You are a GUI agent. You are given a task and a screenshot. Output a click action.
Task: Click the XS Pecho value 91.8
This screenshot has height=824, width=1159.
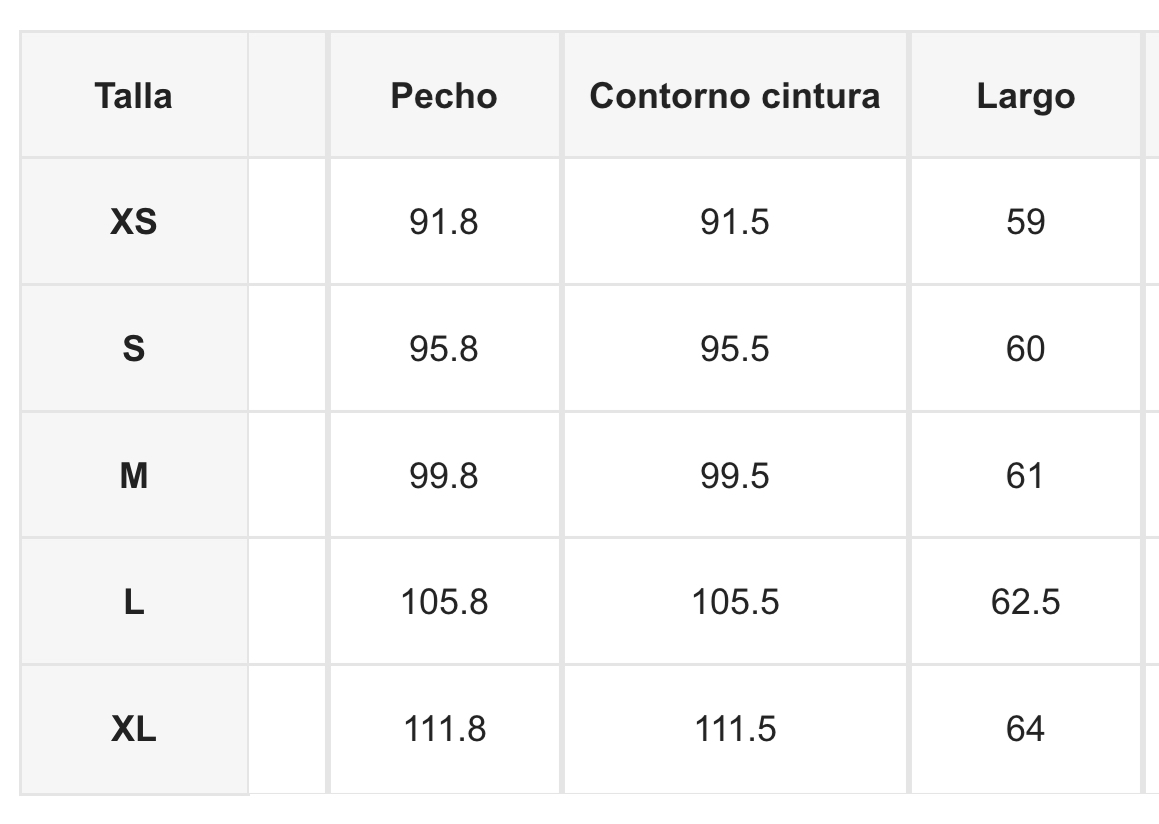[x=443, y=221]
